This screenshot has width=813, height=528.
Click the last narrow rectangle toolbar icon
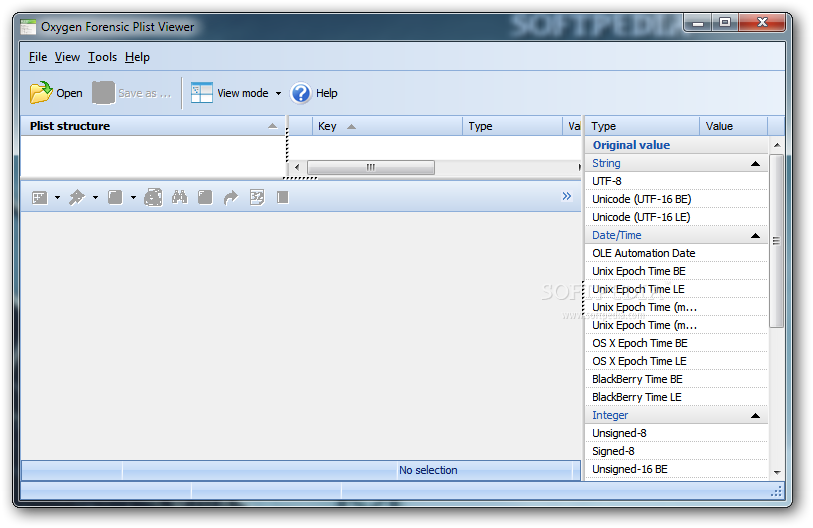click(283, 197)
